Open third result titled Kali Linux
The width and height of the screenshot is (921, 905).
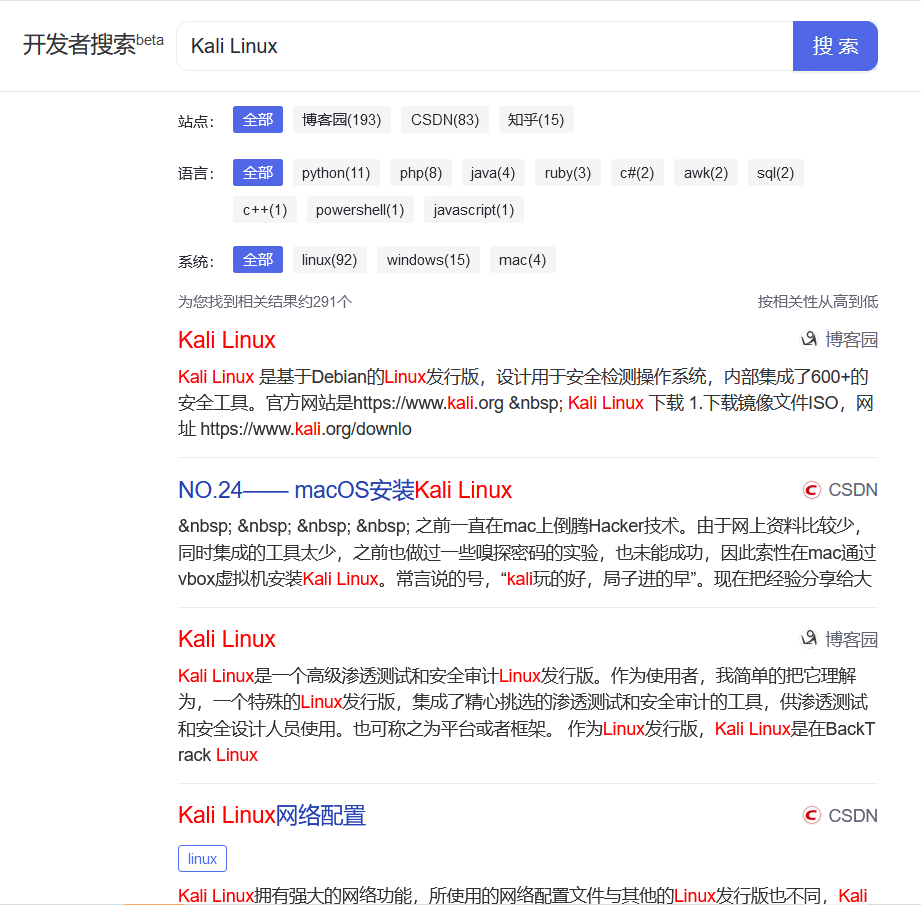coord(227,639)
